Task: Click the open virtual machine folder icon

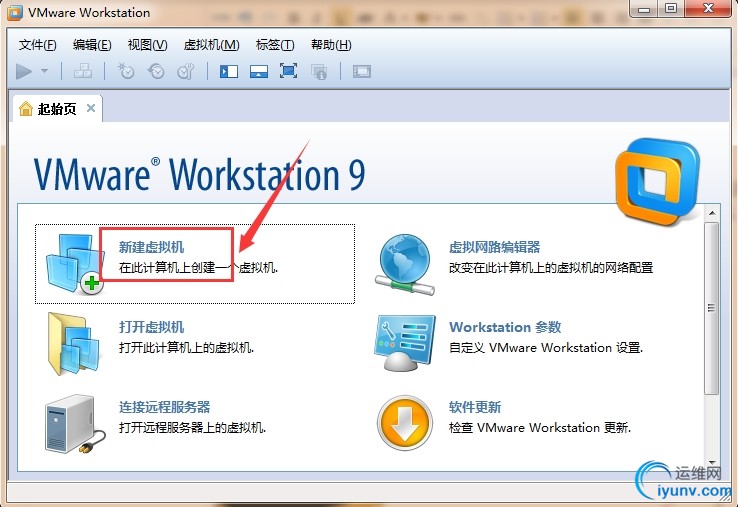Action: click(74, 344)
